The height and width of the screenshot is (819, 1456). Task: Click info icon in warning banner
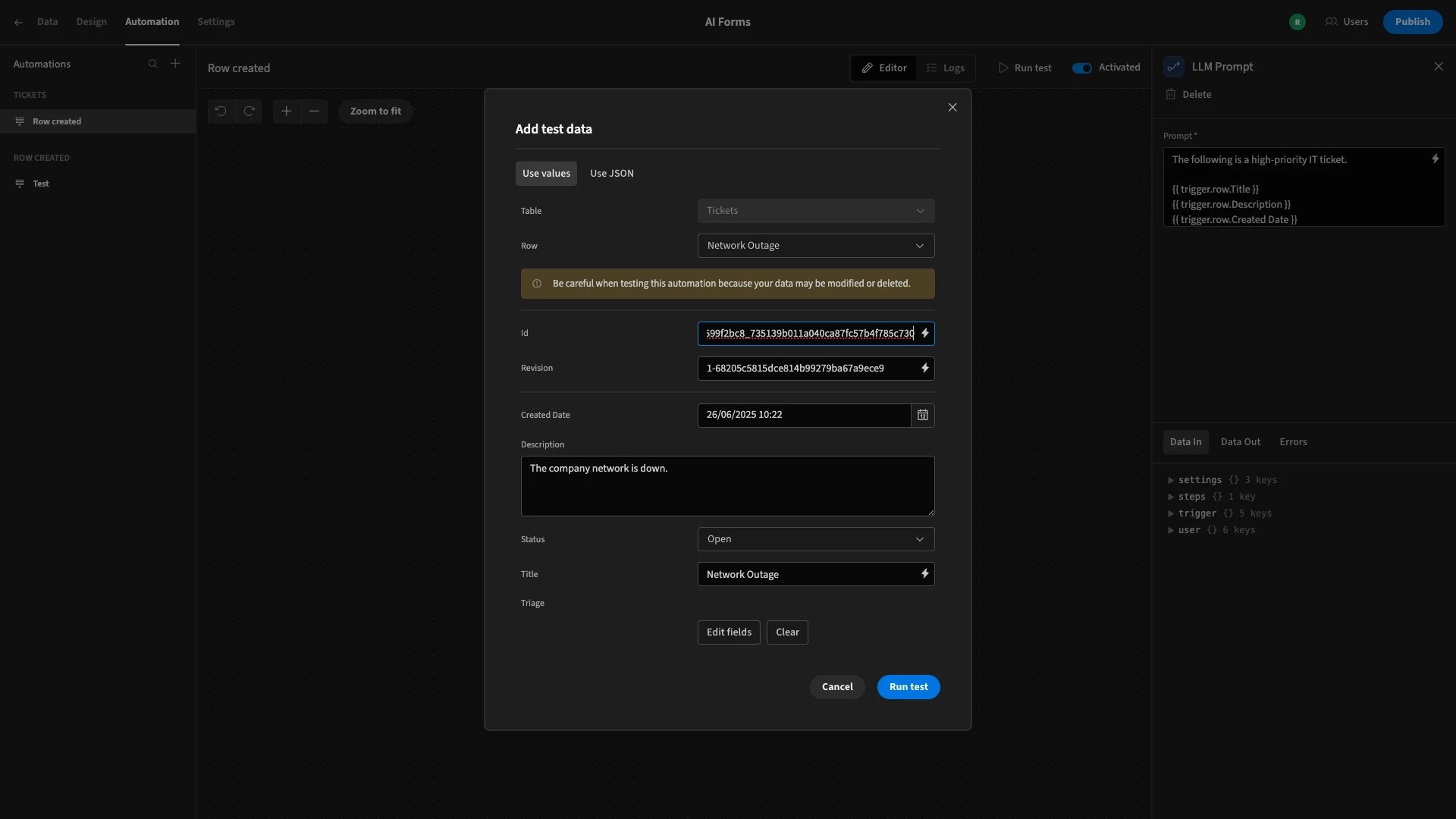click(537, 284)
